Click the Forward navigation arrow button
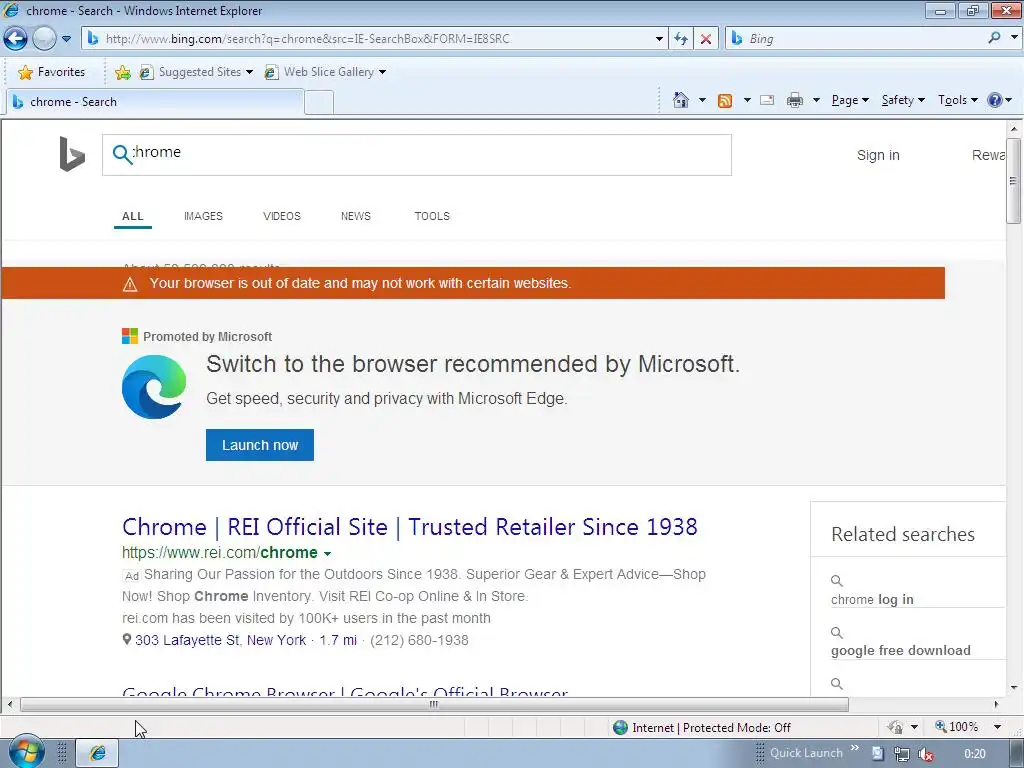Screen dimensions: 1024x768 coord(44,39)
